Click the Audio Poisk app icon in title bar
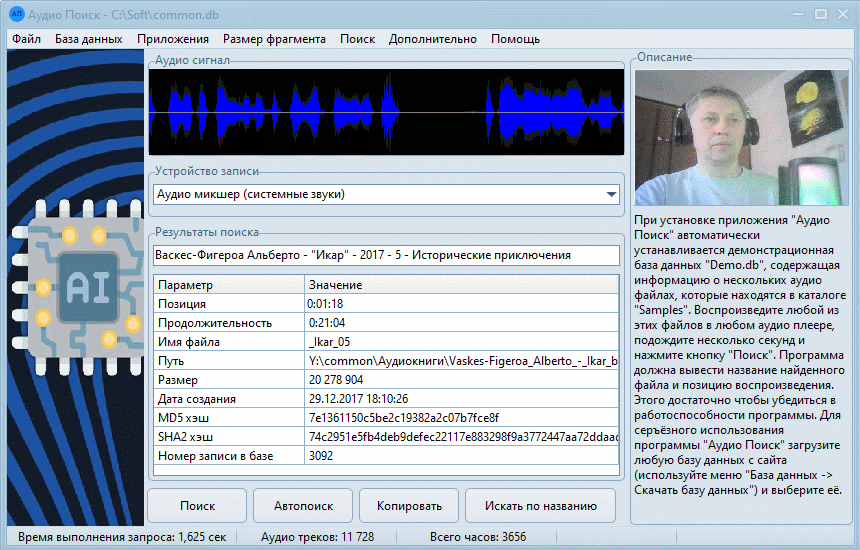Screen dimensions: 860x550 pyautogui.click(x=16, y=14)
